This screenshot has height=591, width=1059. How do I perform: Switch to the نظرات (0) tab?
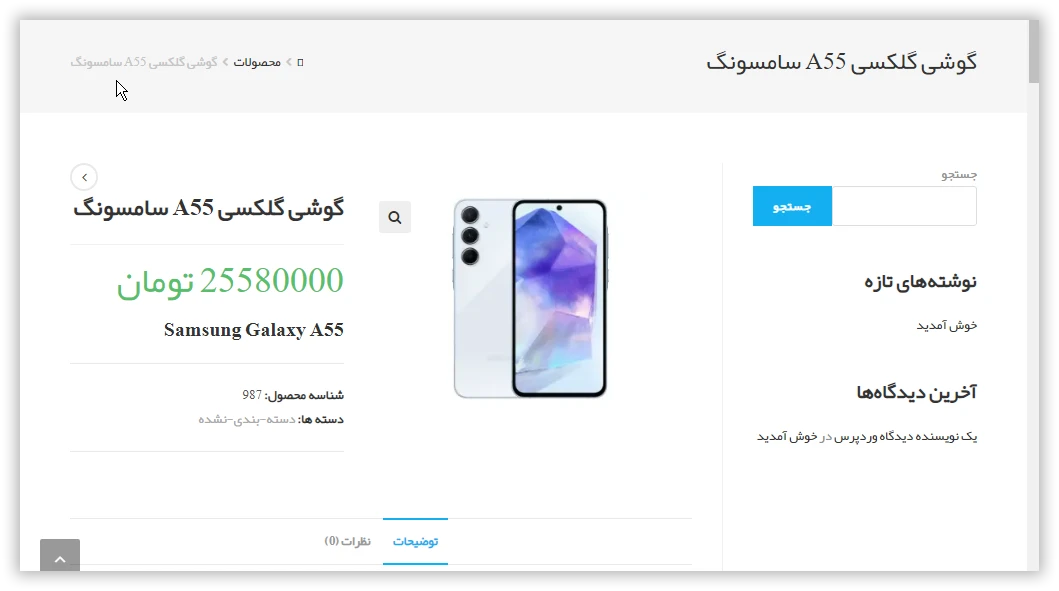(348, 542)
